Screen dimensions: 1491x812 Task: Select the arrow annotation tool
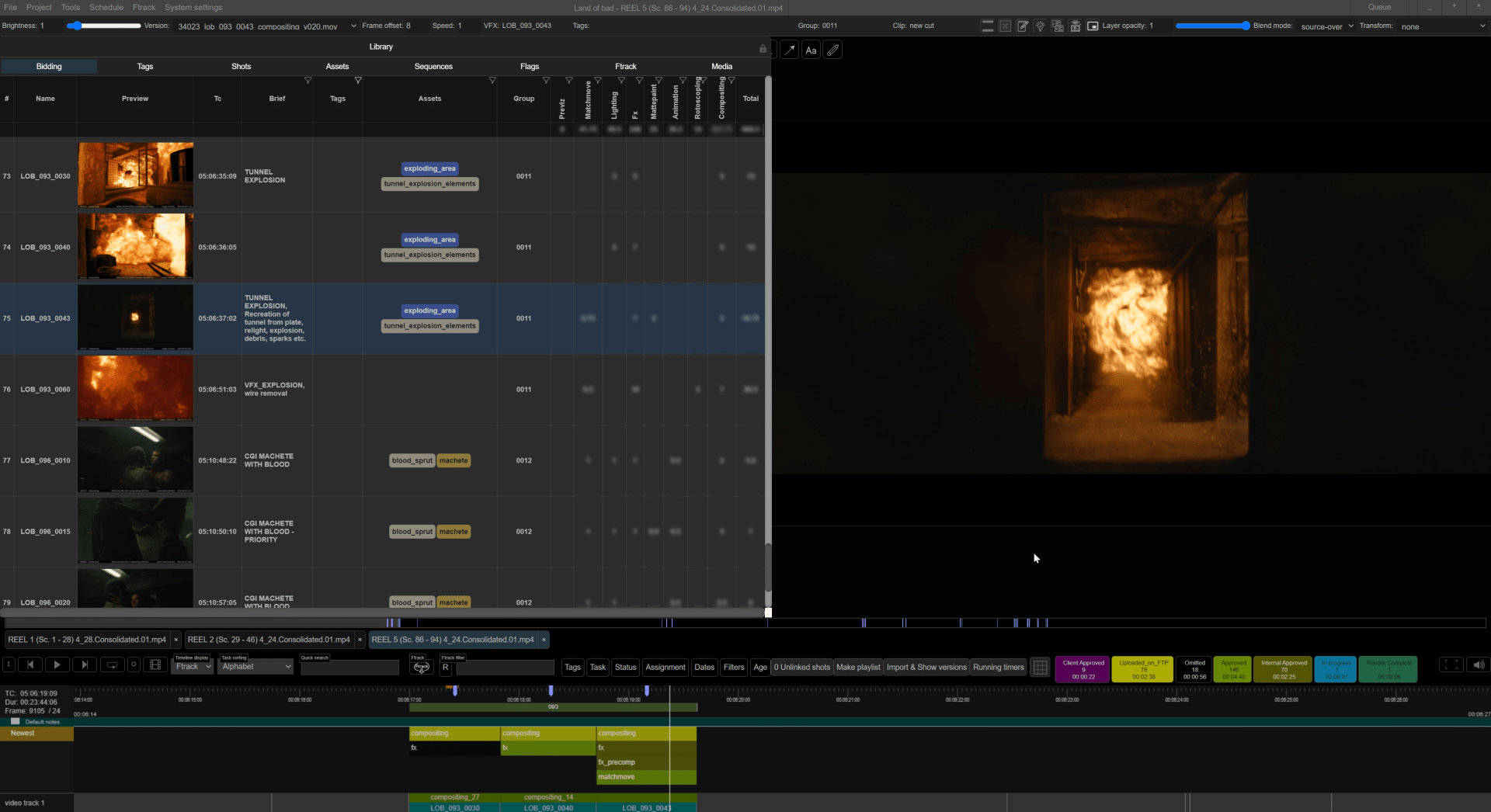pyautogui.click(x=790, y=50)
